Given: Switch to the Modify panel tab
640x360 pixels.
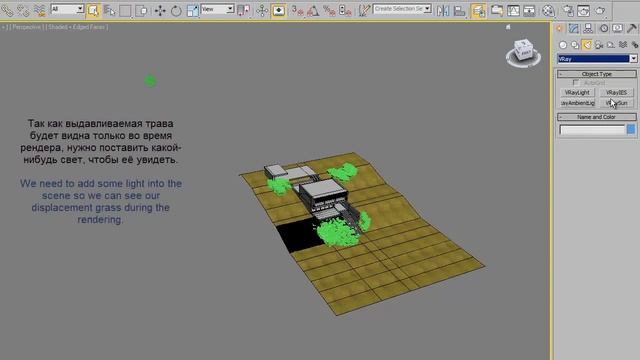Looking at the screenshot, I should (573, 28).
